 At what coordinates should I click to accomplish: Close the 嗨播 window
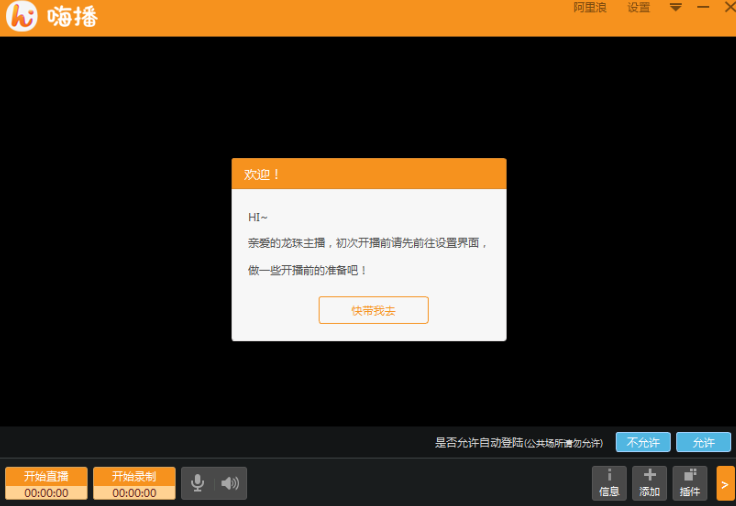tap(730, 7)
